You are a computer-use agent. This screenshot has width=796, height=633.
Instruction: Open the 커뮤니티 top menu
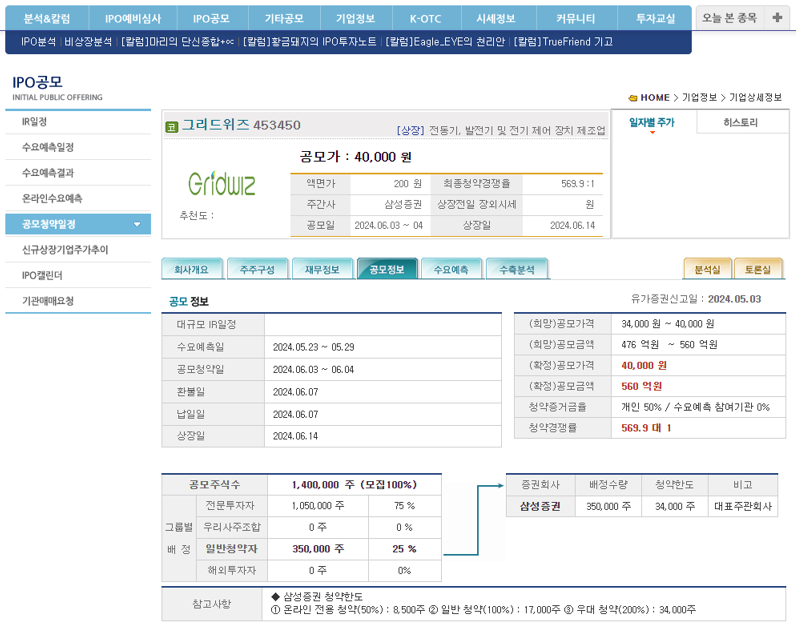tap(576, 19)
